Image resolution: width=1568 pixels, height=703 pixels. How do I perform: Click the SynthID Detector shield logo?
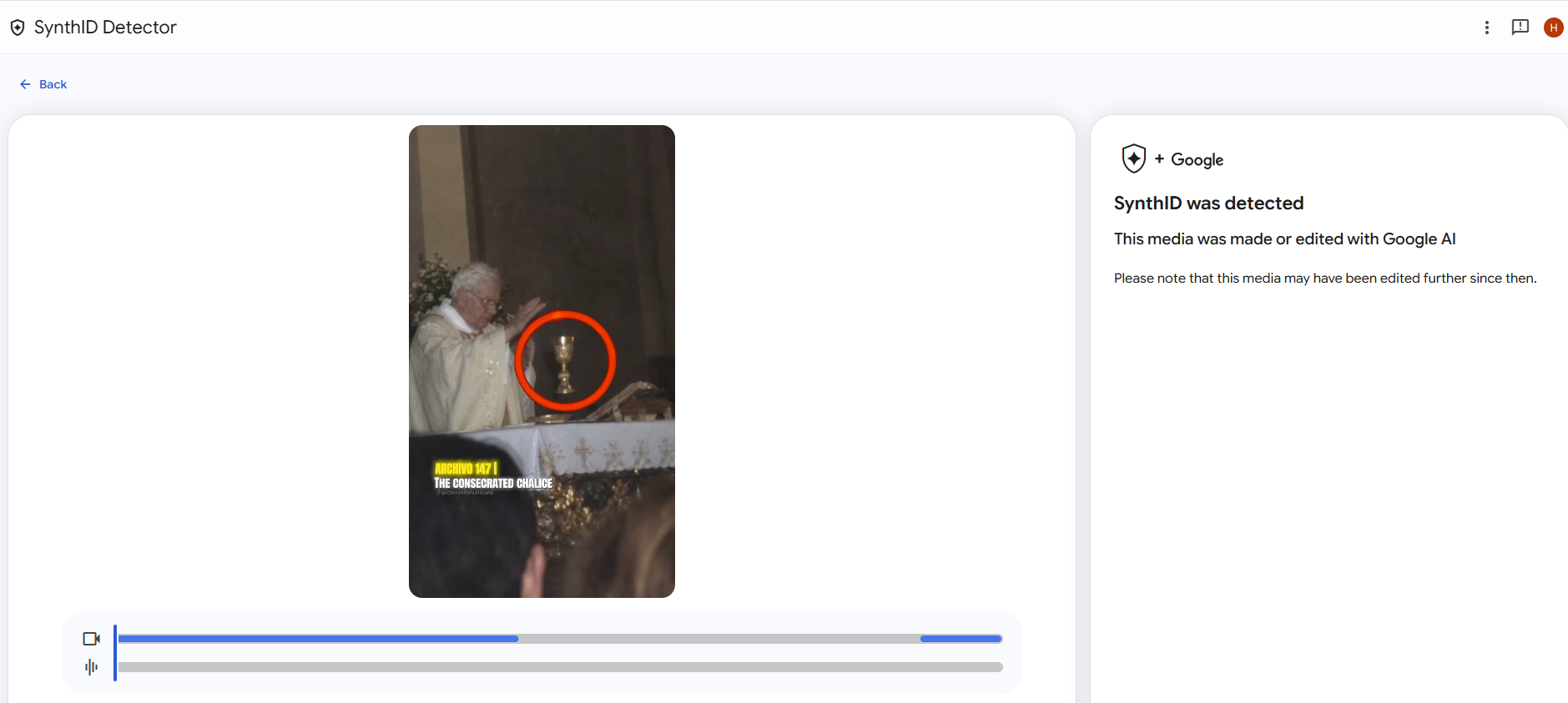coord(17,28)
